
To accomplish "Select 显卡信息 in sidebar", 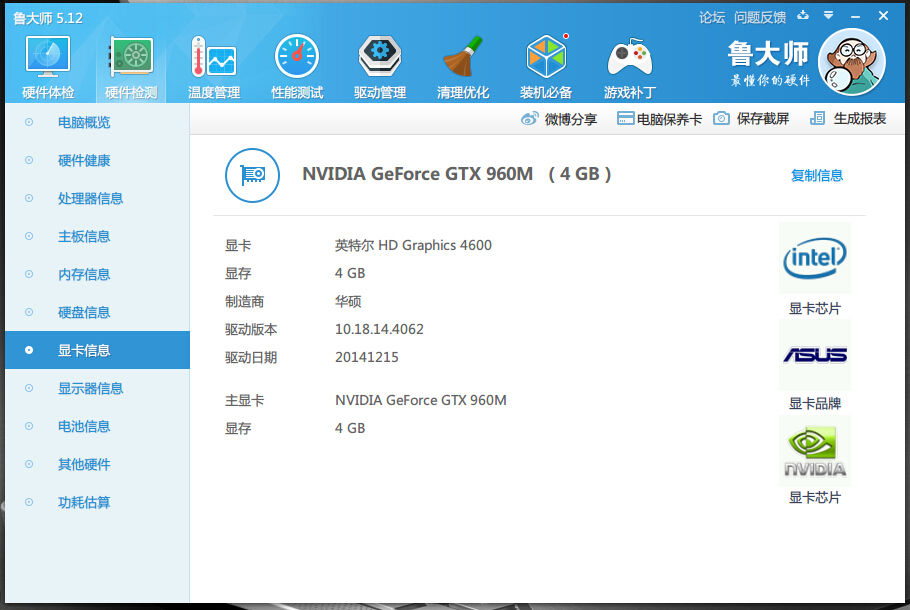I will [98, 350].
